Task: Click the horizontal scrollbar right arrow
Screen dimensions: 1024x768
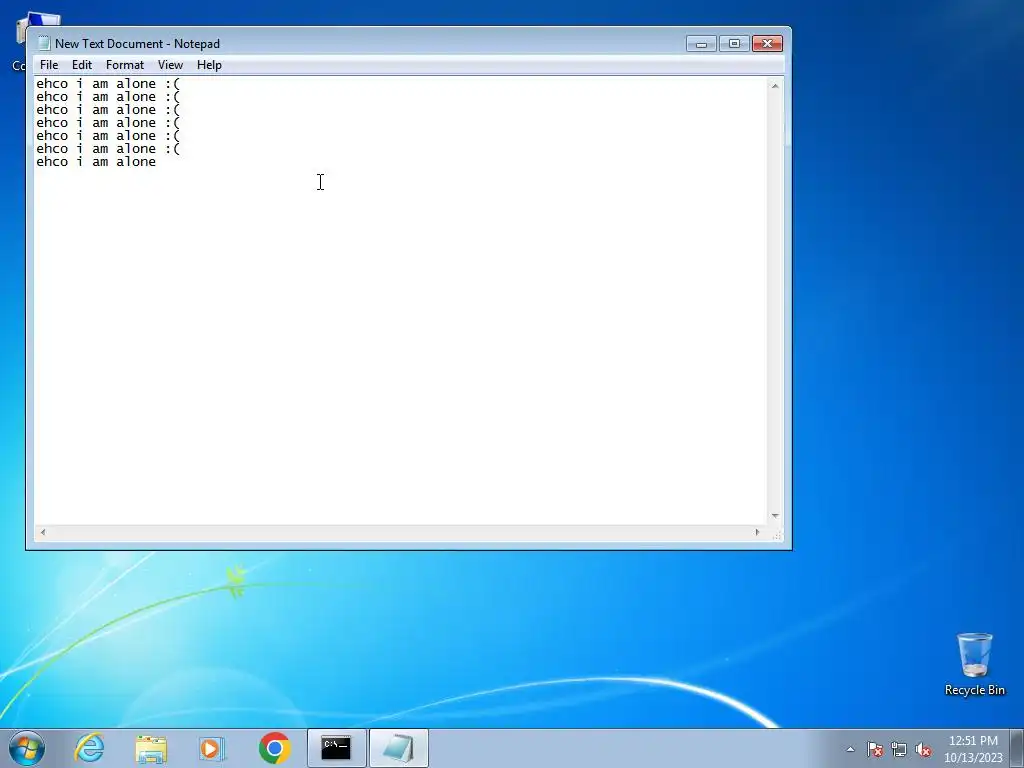Action: pyautogui.click(x=758, y=532)
